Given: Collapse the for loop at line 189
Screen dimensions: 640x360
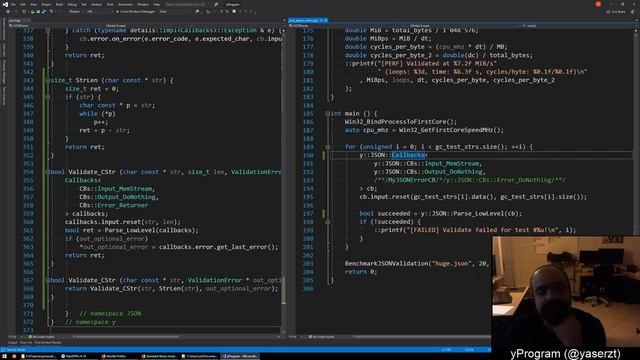Looking at the screenshot, I should tap(327, 147).
